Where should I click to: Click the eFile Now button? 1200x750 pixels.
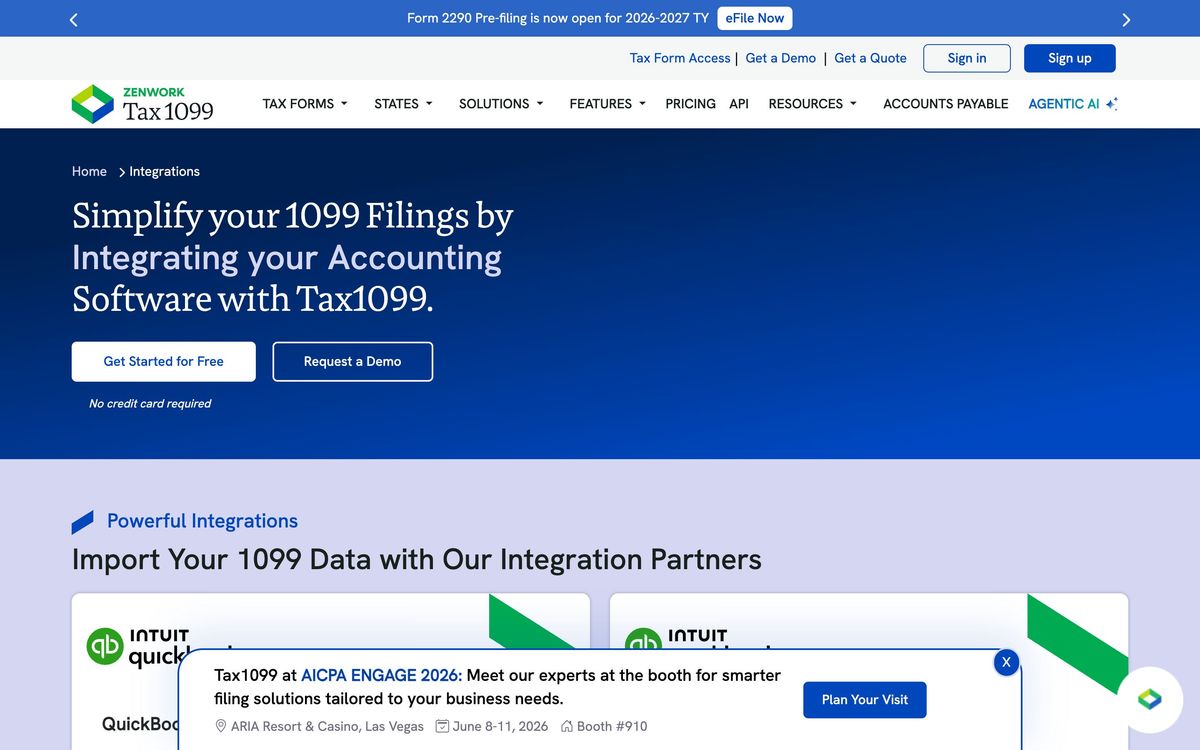[x=755, y=18]
